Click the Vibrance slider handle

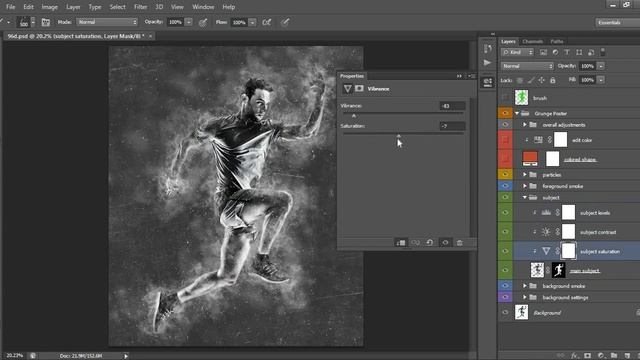click(x=354, y=116)
